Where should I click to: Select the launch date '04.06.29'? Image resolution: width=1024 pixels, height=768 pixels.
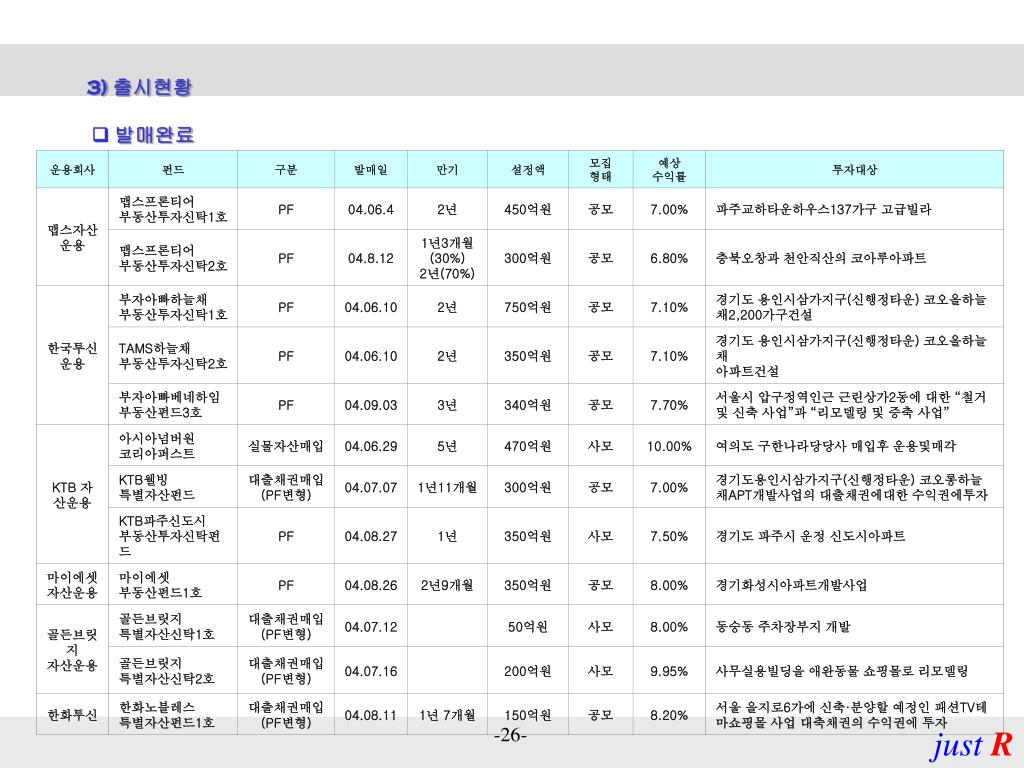point(371,447)
